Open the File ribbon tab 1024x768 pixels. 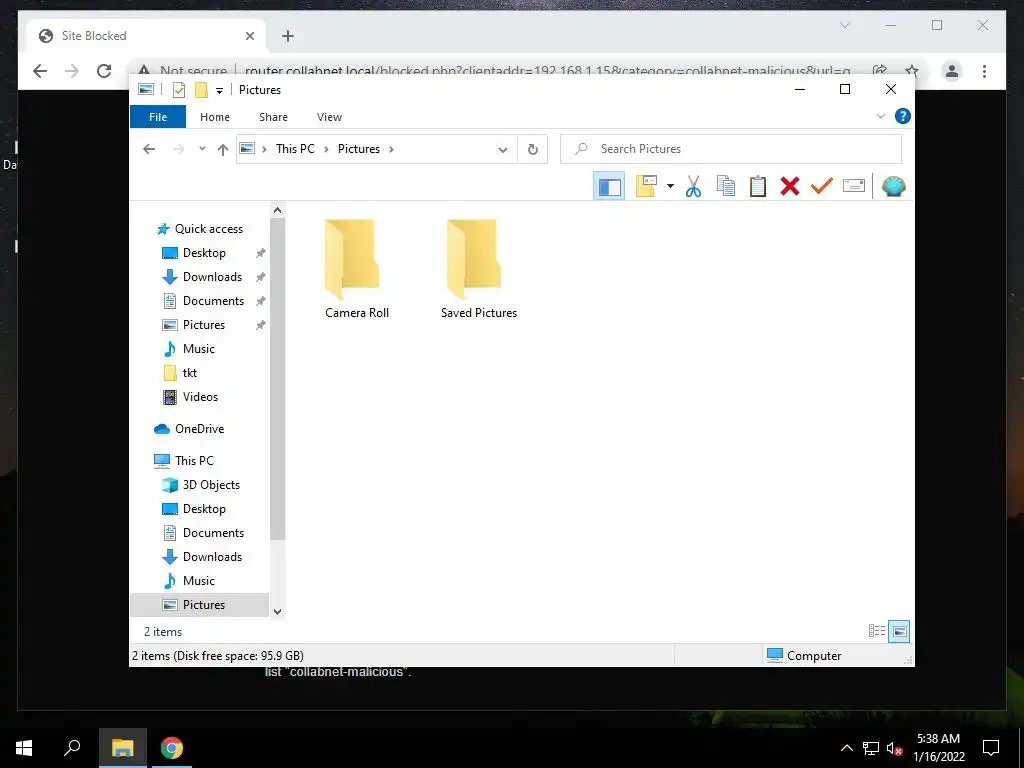(x=158, y=117)
